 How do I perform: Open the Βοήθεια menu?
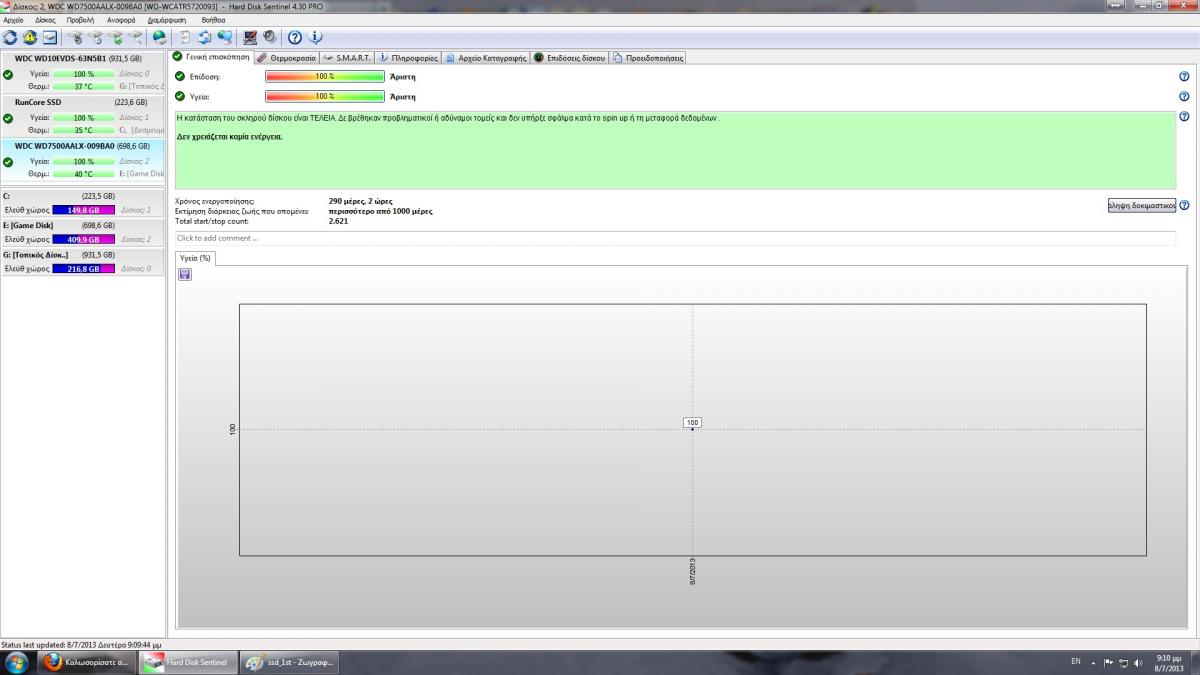(x=213, y=20)
